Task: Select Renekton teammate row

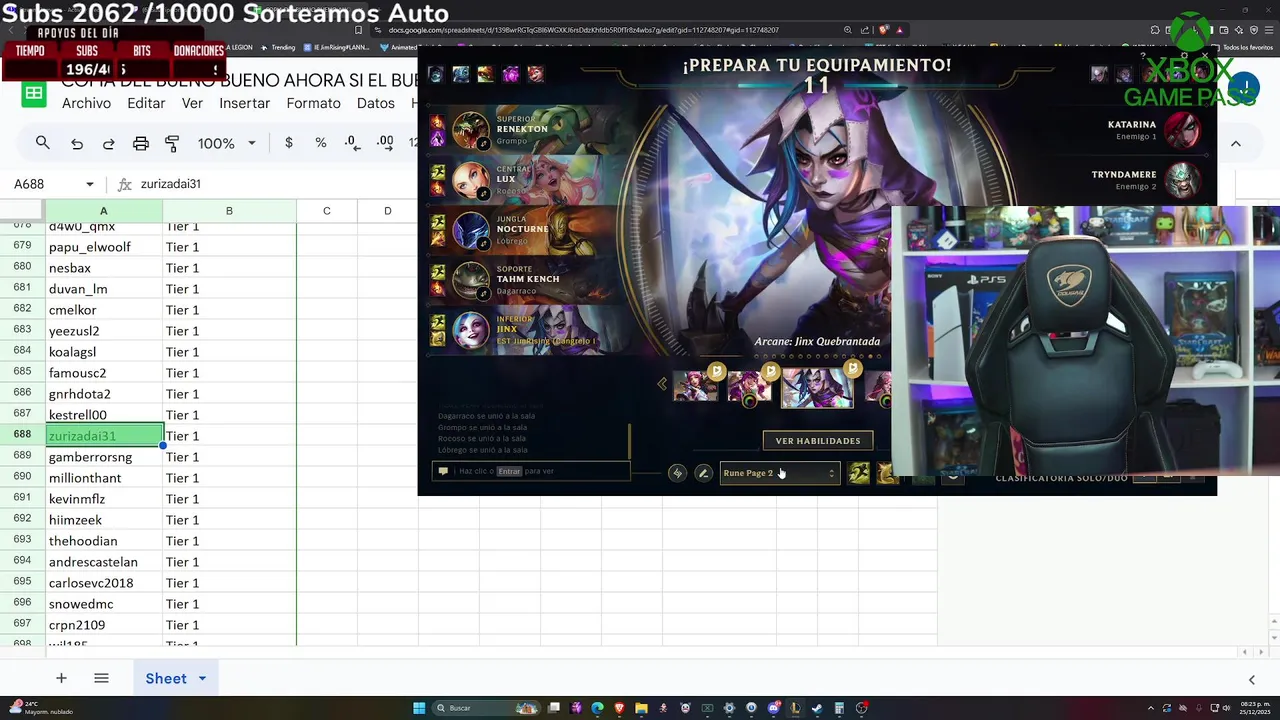Action: coord(524,130)
